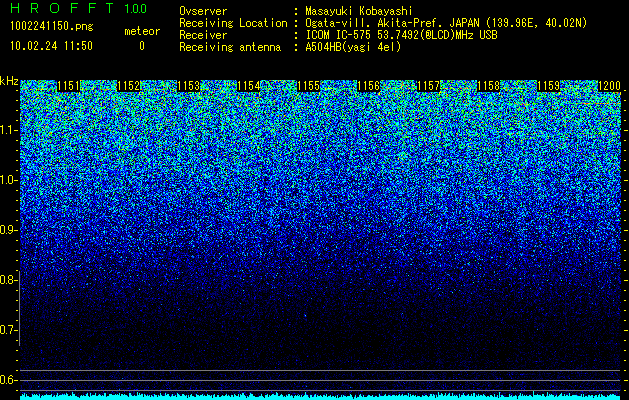Click the 1151 time marker
This screenshot has width=629, height=400.
point(69,86)
